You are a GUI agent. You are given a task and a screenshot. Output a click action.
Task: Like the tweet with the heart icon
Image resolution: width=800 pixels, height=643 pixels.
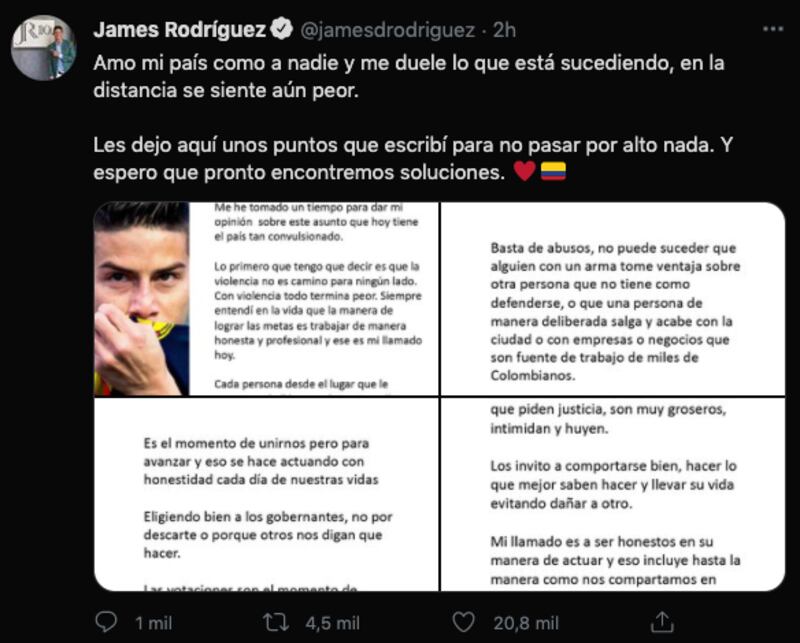464,623
